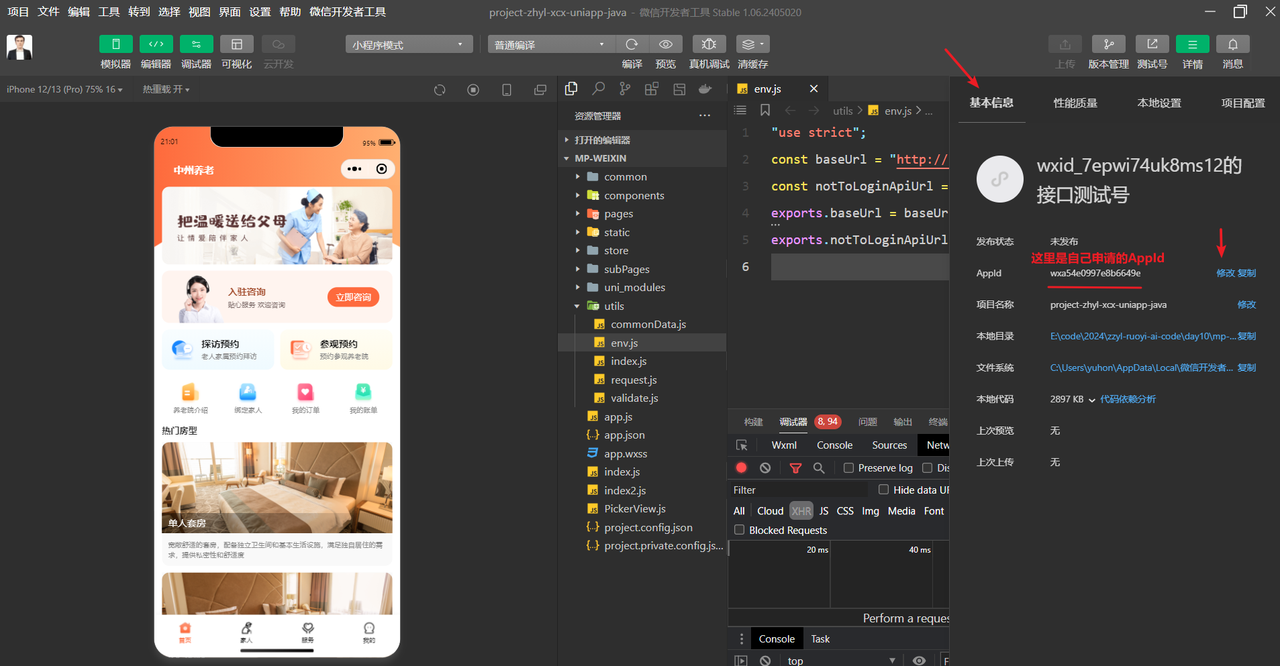
Task: Switch to the 性能质量 tab
Action: click(x=1075, y=103)
